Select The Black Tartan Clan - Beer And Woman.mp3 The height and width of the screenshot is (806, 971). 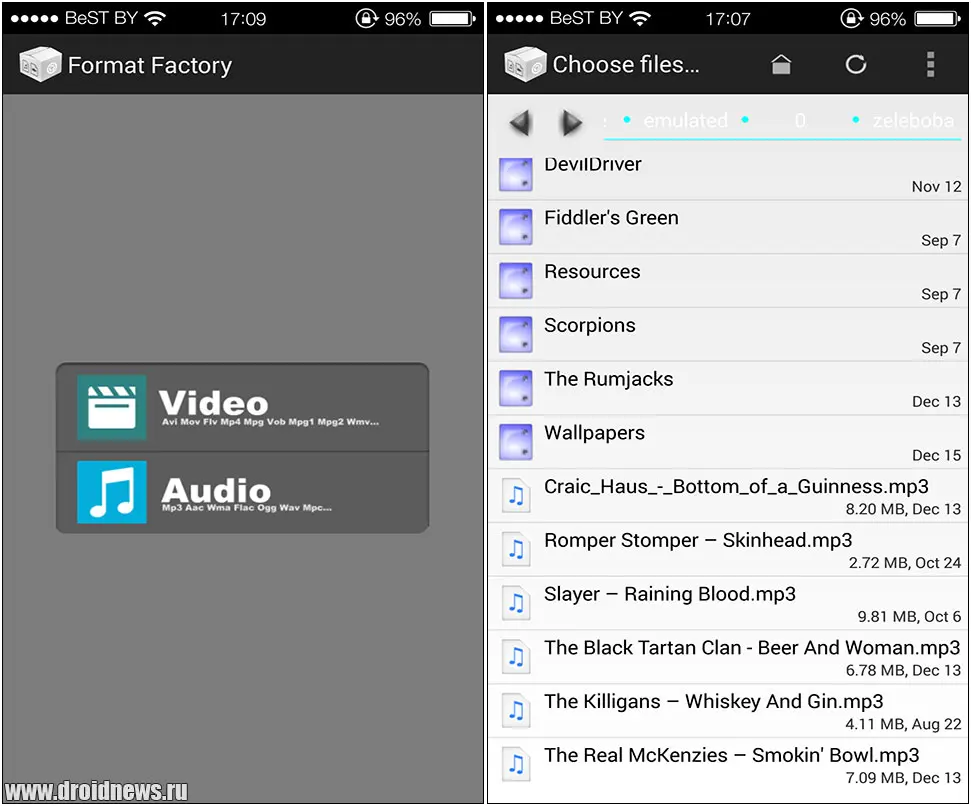(728, 658)
